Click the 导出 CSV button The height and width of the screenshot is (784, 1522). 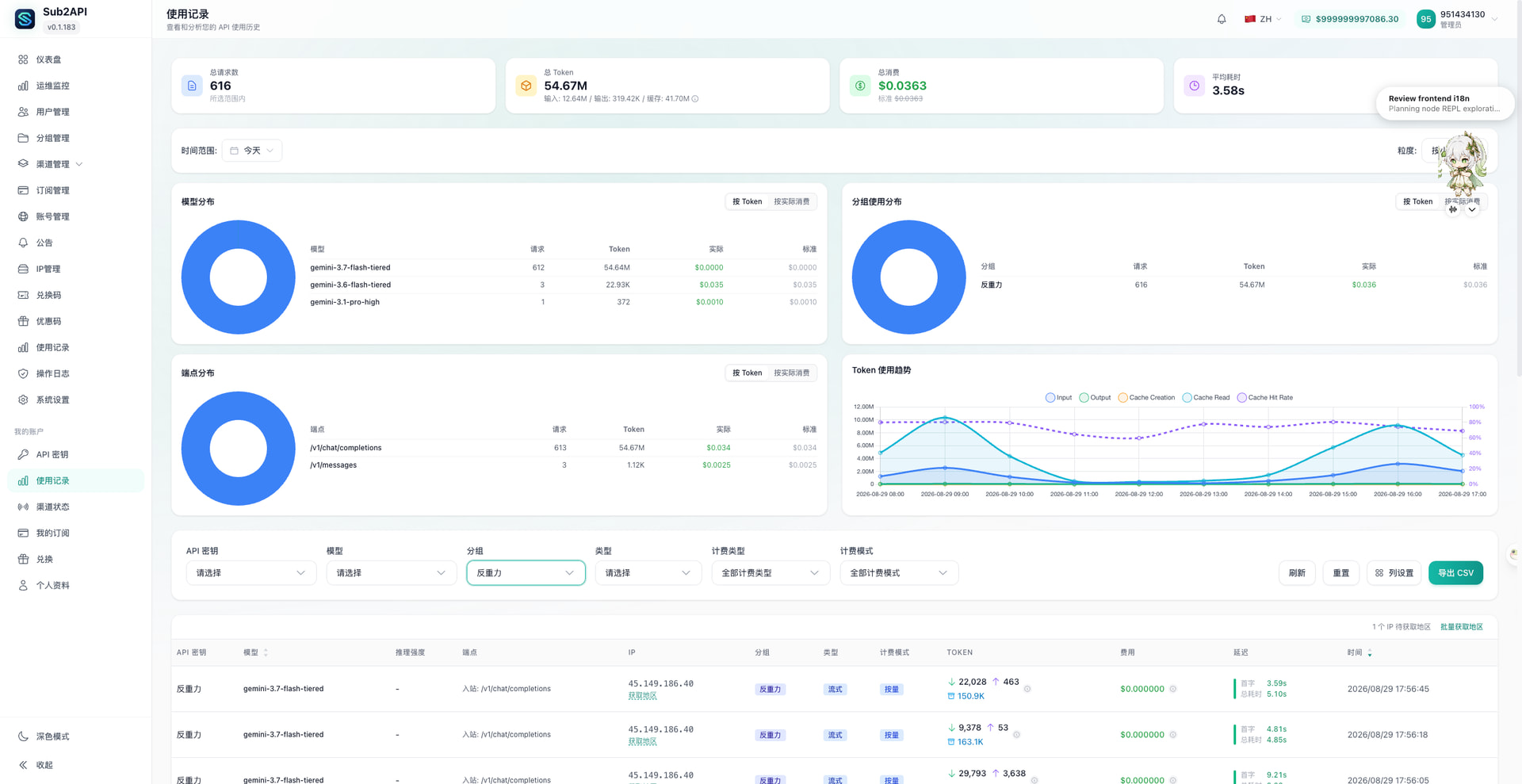tap(1455, 573)
